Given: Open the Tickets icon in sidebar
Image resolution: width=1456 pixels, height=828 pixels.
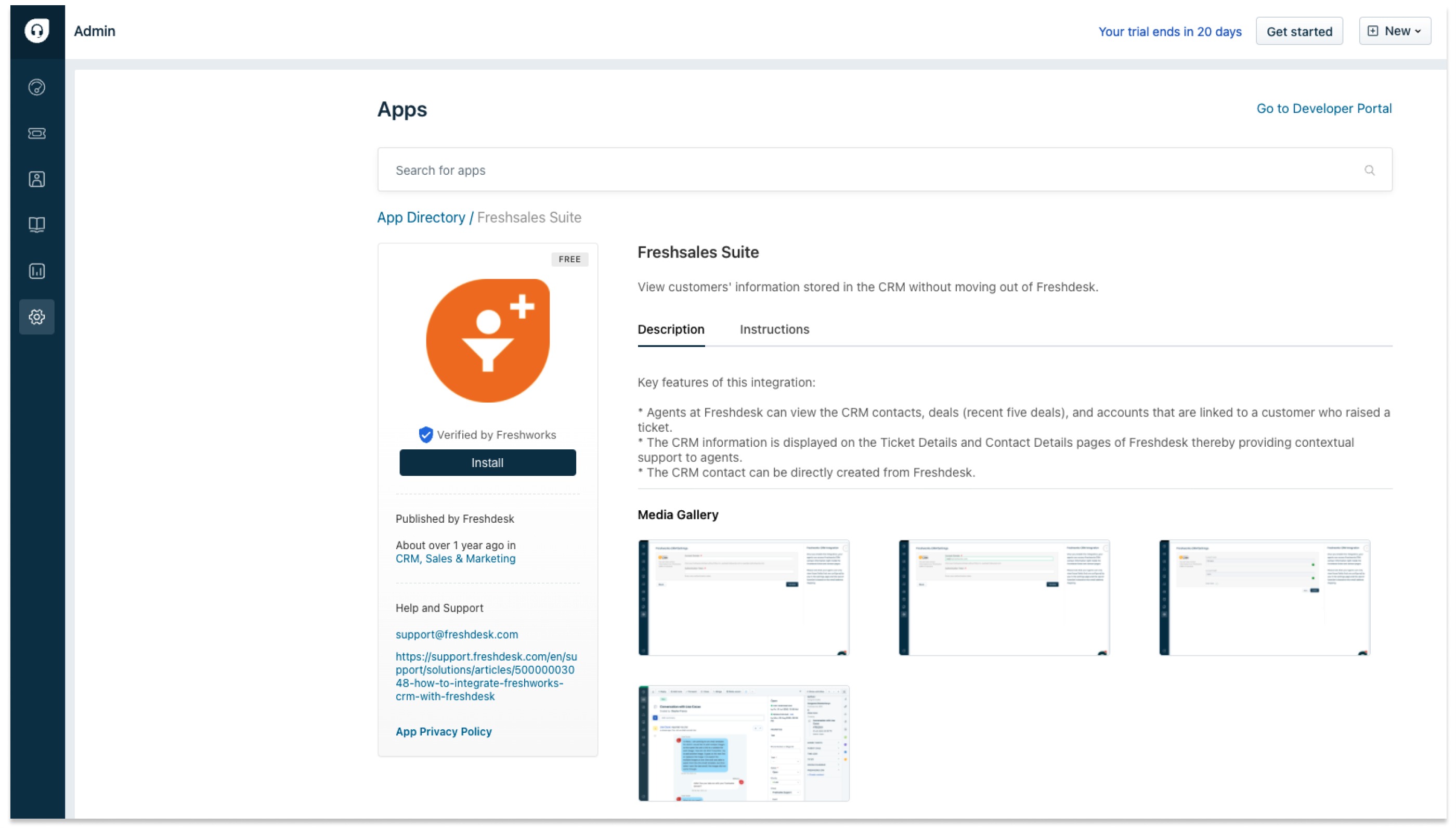Looking at the screenshot, I should 37,133.
